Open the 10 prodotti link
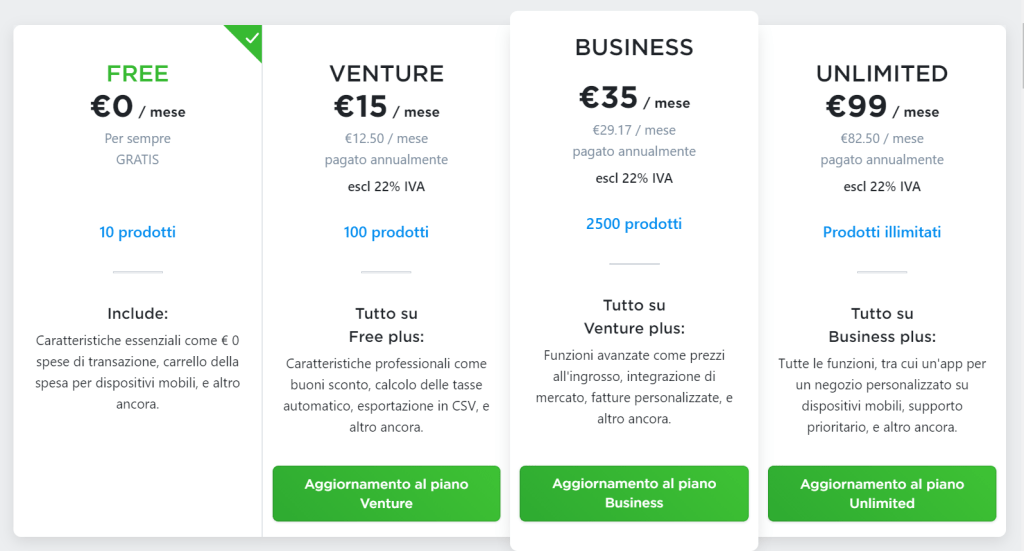Screen dimensions: 1024x551 [x=138, y=232]
